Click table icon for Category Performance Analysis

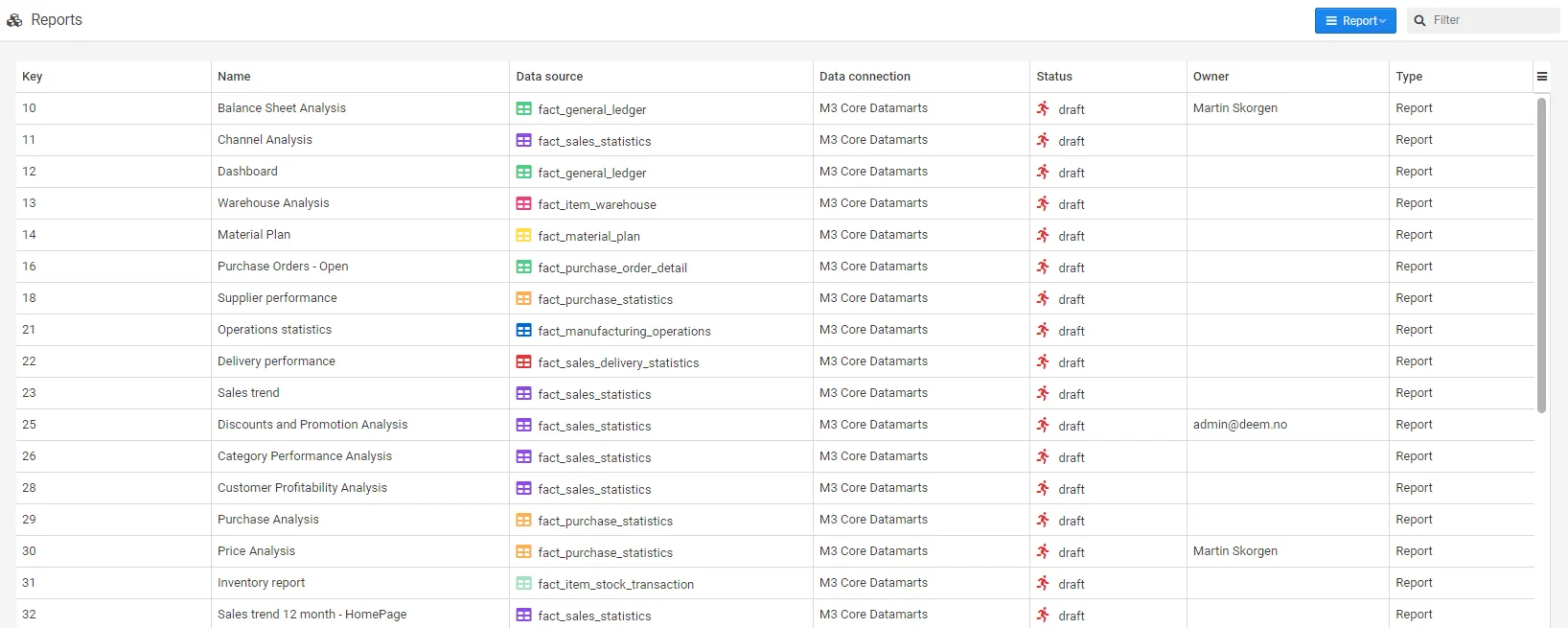(x=523, y=457)
